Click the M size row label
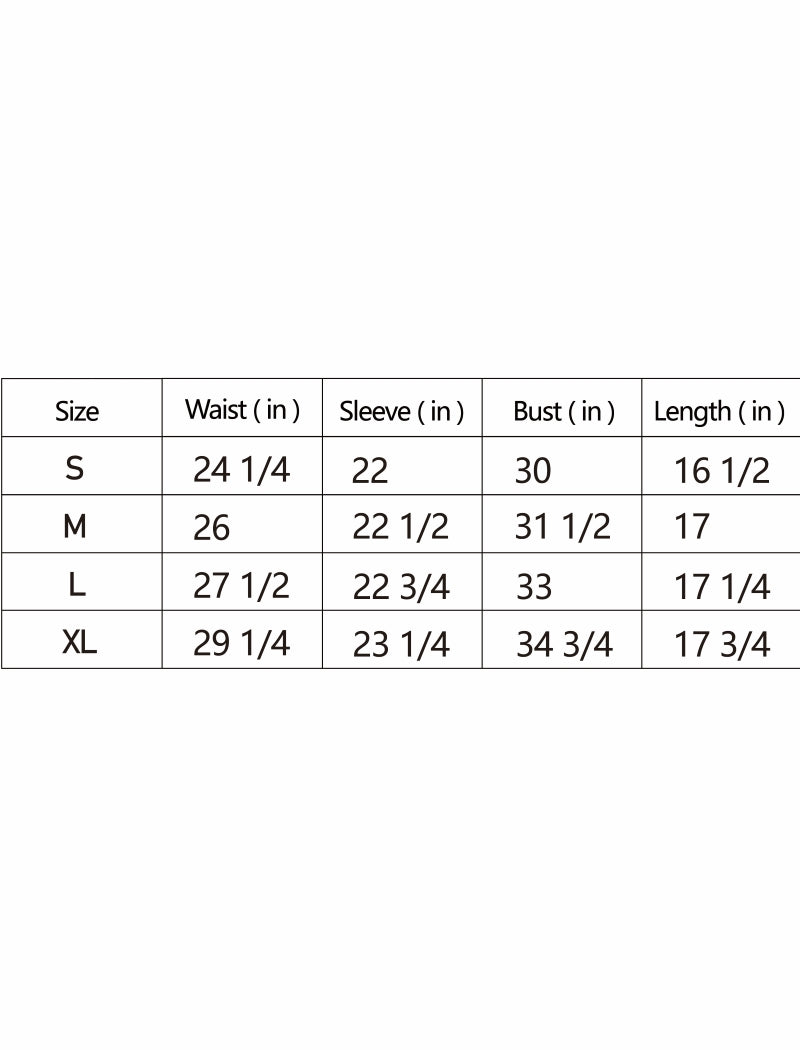 (x=75, y=526)
